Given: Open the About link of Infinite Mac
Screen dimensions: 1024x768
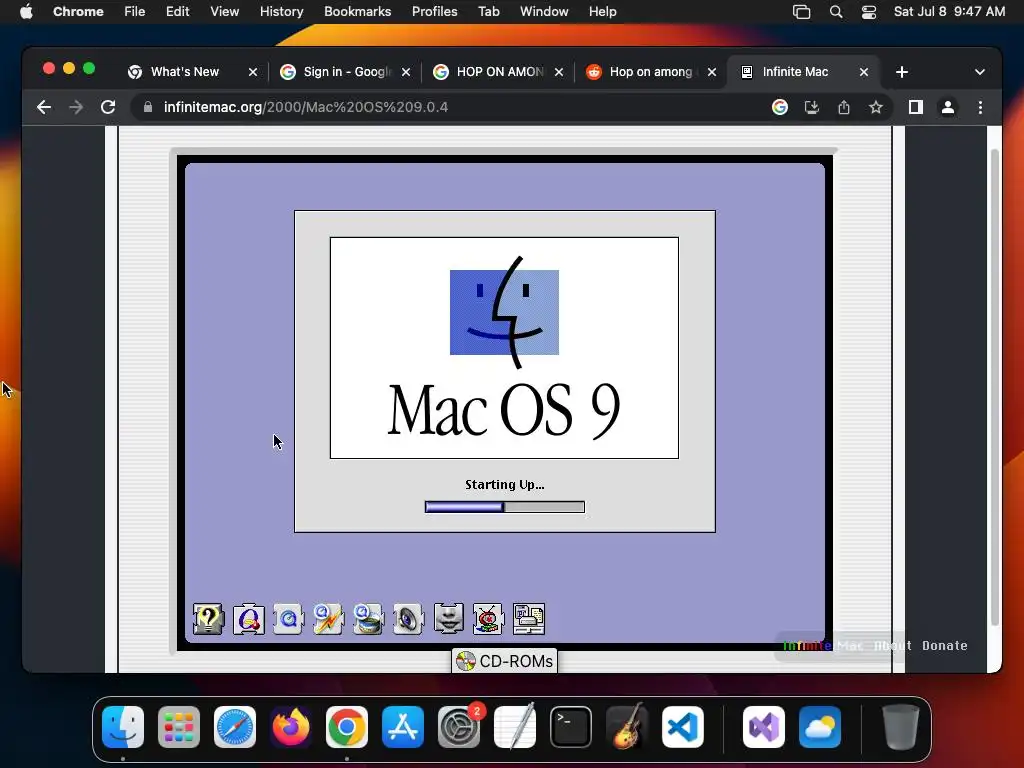Looking at the screenshot, I should (x=893, y=645).
